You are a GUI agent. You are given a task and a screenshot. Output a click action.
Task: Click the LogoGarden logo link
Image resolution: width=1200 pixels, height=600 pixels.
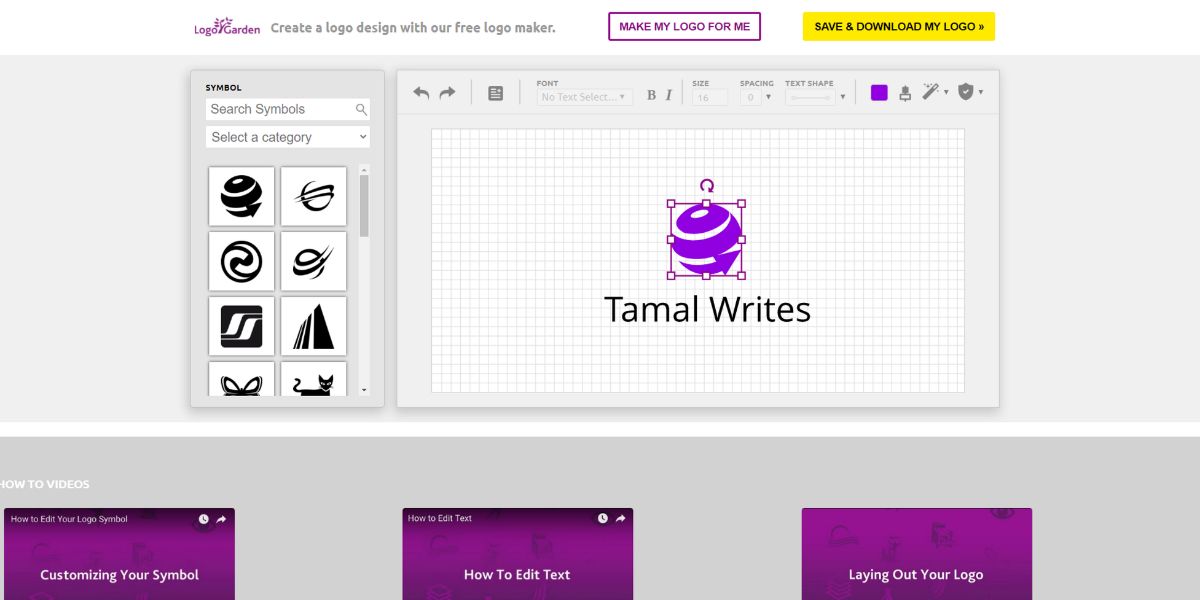point(227,27)
